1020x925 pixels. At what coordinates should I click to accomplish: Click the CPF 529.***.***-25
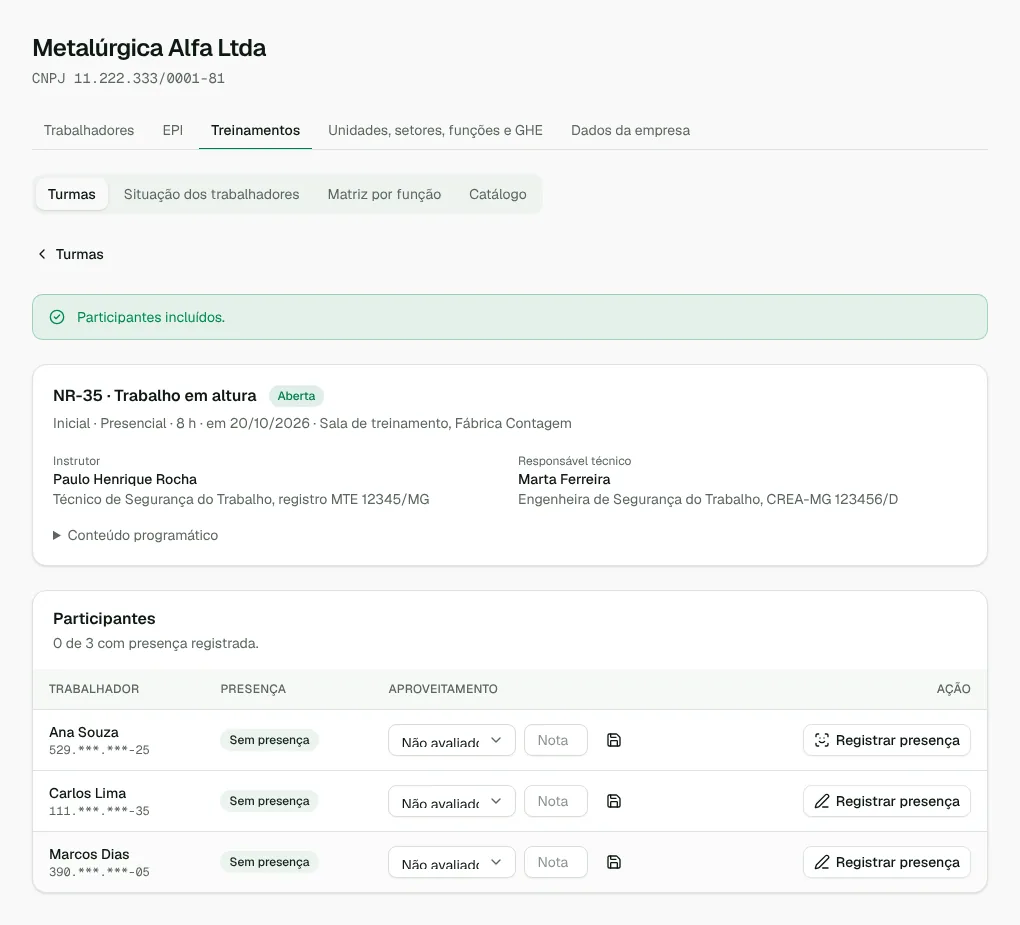pos(100,750)
